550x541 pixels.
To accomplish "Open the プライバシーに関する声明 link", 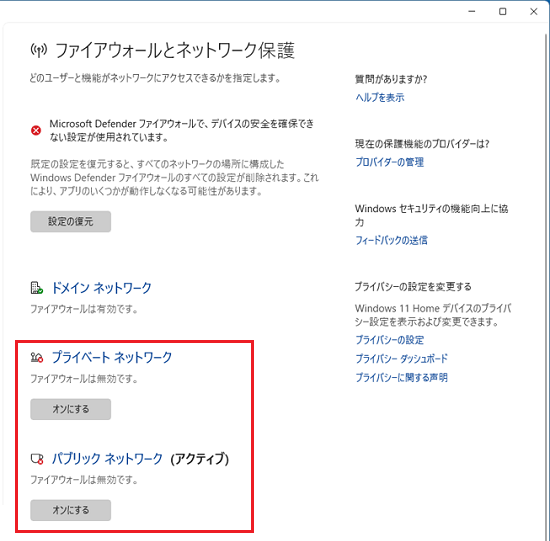I will [x=402, y=378].
